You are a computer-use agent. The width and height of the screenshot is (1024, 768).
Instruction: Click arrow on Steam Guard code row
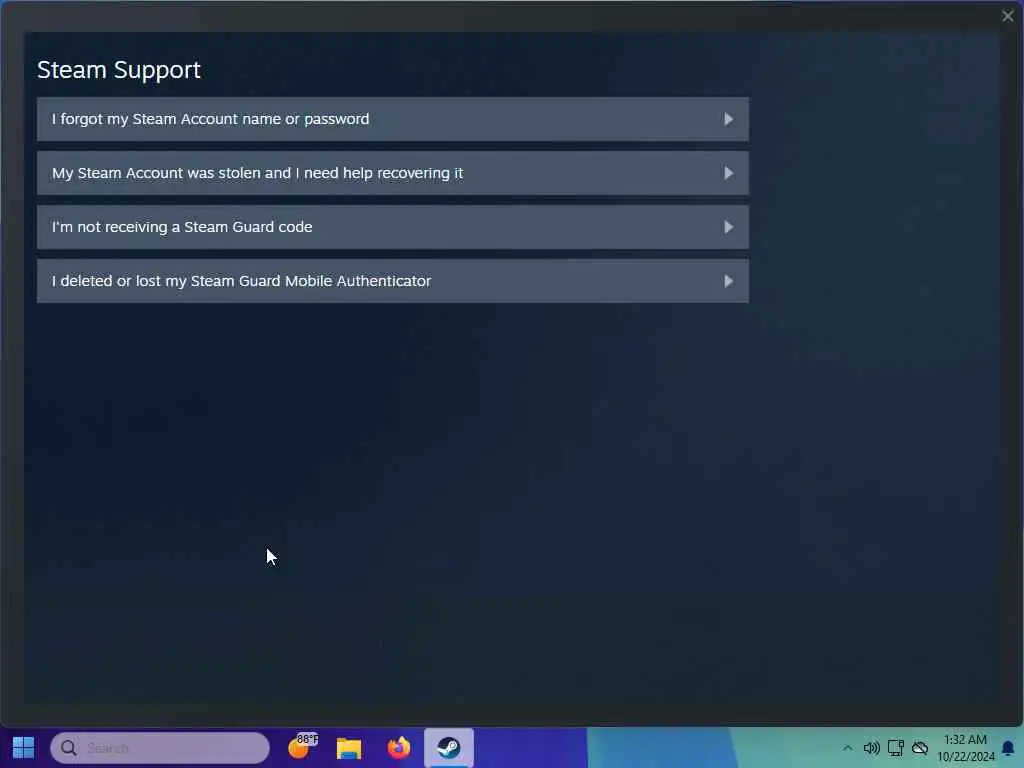728,227
